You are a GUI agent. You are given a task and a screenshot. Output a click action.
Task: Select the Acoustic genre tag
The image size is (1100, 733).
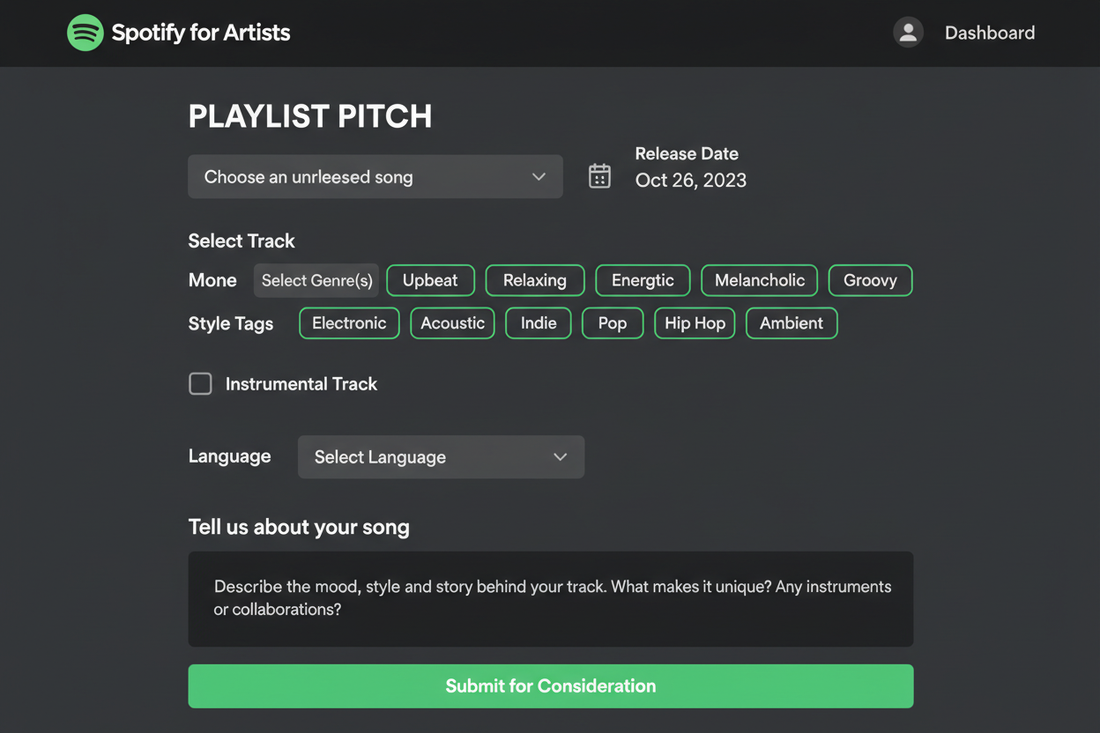click(452, 323)
